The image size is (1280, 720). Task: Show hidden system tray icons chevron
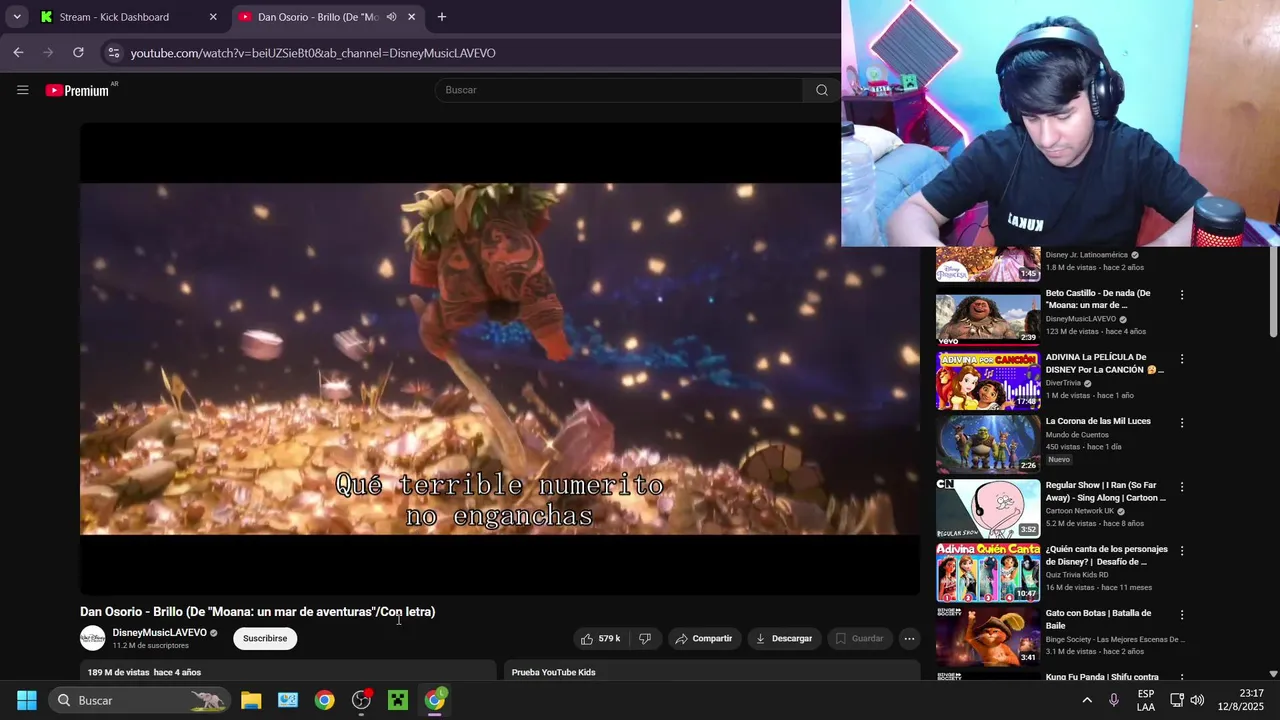click(1087, 700)
